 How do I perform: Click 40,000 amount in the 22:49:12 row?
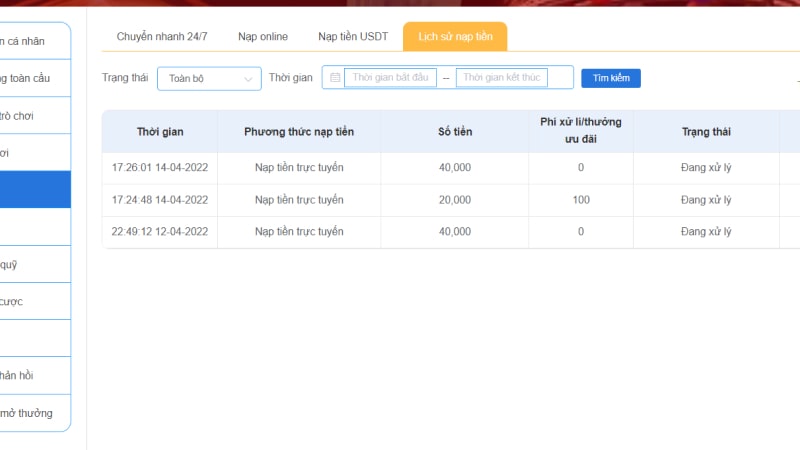point(455,232)
